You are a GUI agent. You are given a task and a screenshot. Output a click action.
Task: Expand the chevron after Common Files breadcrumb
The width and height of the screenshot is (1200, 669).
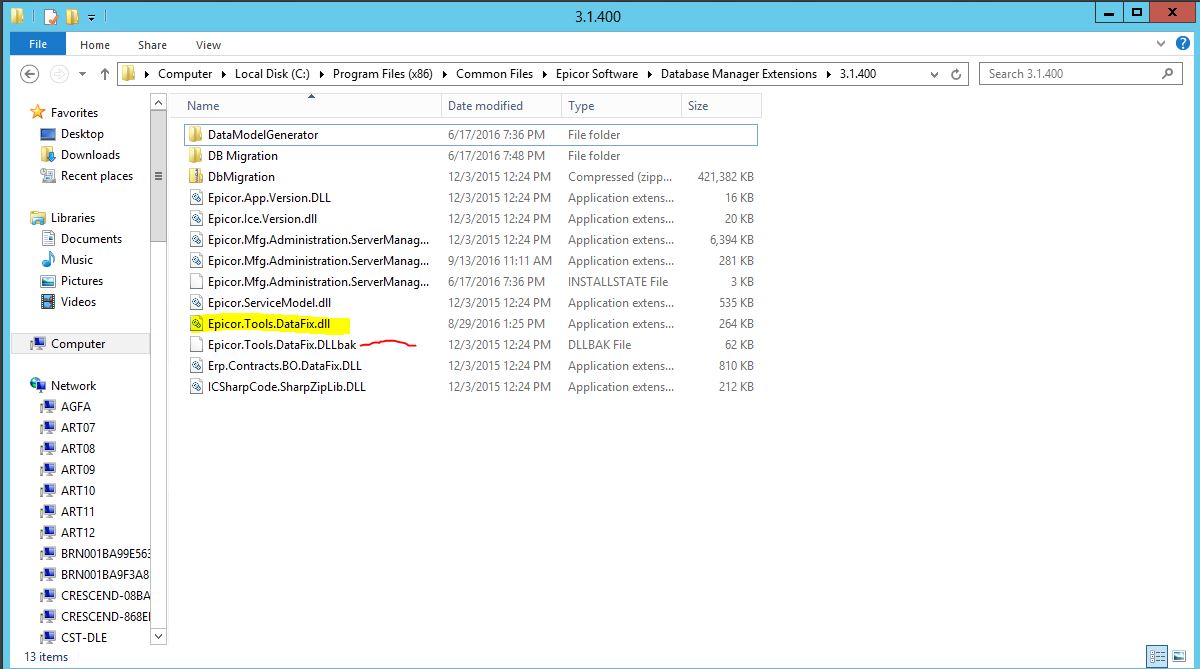point(544,74)
